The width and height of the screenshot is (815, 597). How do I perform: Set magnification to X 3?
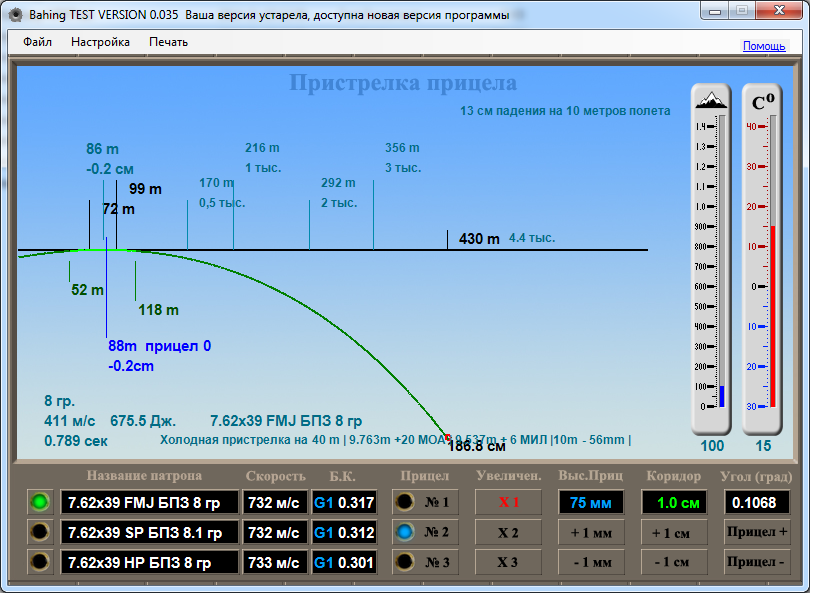tap(509, 562)
